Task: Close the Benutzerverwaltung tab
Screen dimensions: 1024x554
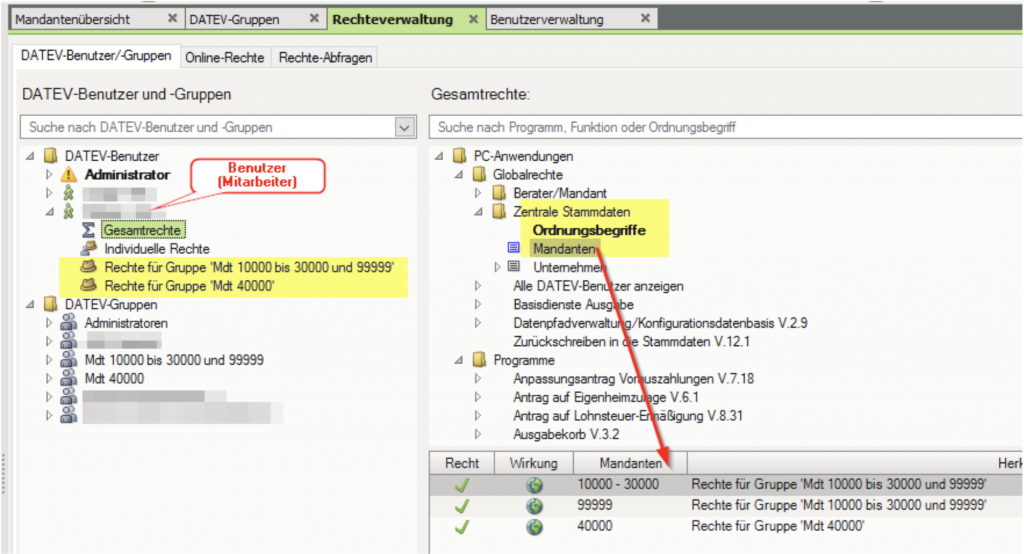Action: click(x=645, y=19)
